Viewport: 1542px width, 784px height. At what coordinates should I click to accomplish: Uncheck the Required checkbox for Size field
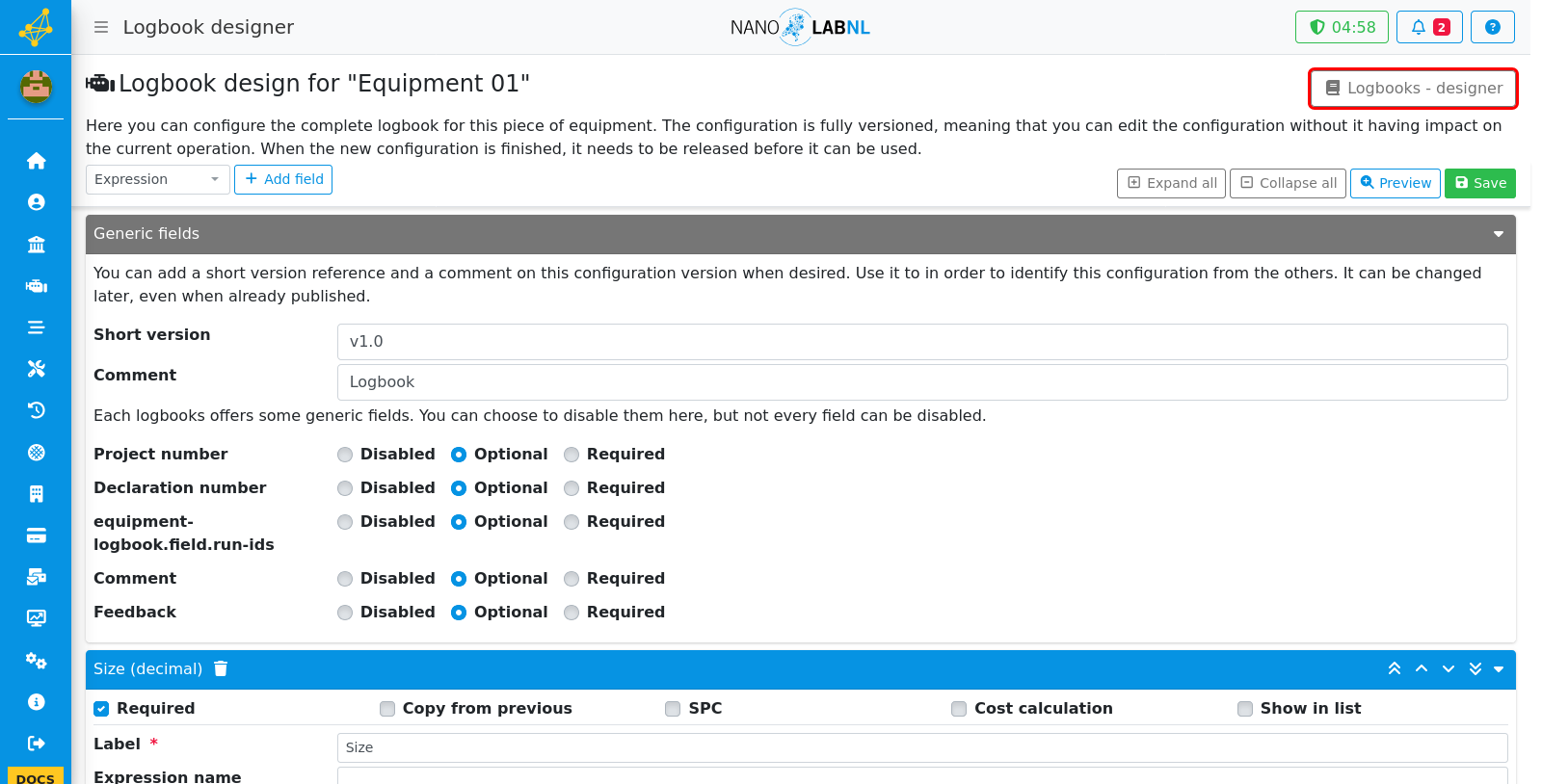[101, 709]
